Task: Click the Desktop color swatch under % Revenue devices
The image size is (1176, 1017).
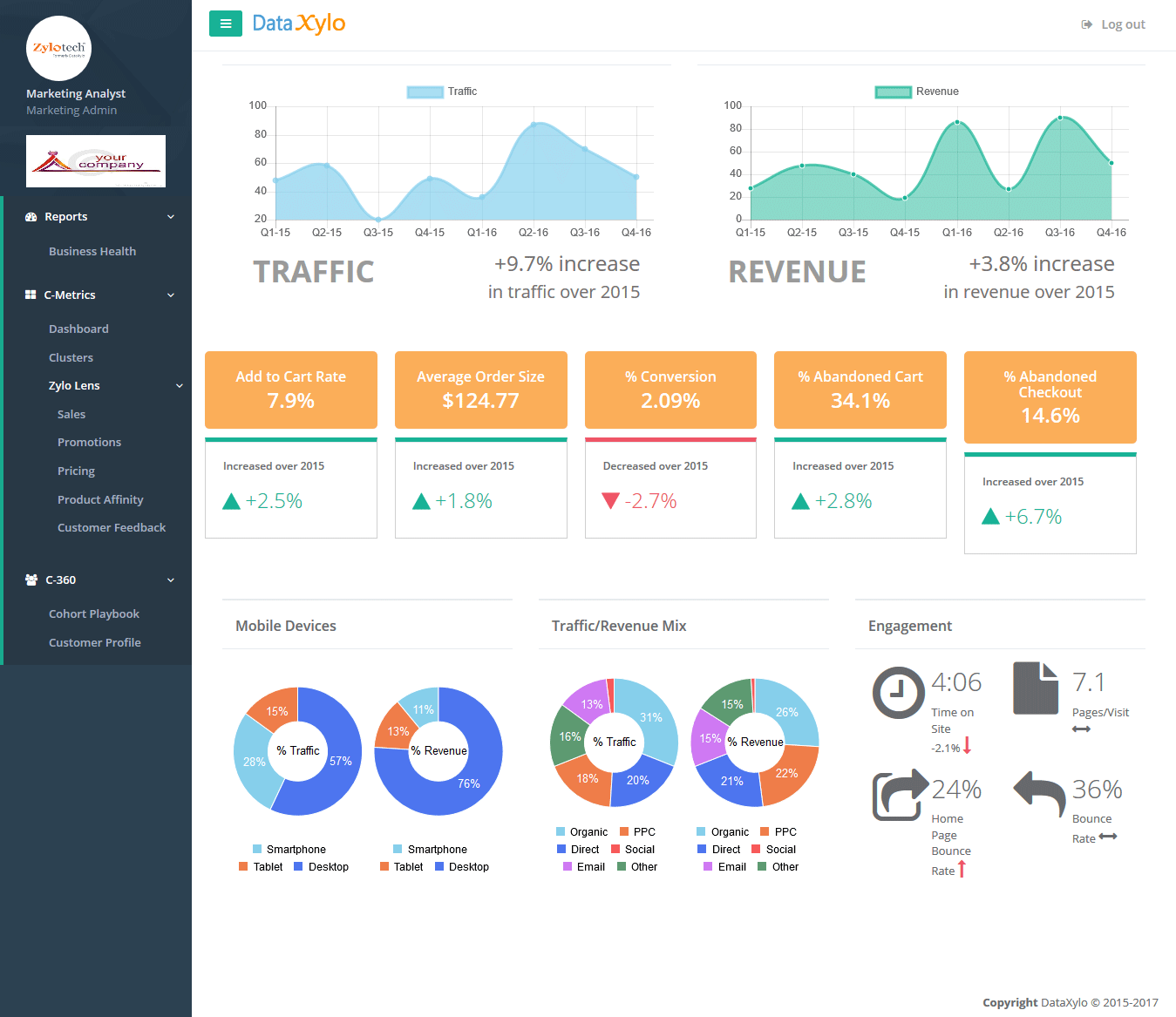Action: pyautogui.click(x=439, y=867)
